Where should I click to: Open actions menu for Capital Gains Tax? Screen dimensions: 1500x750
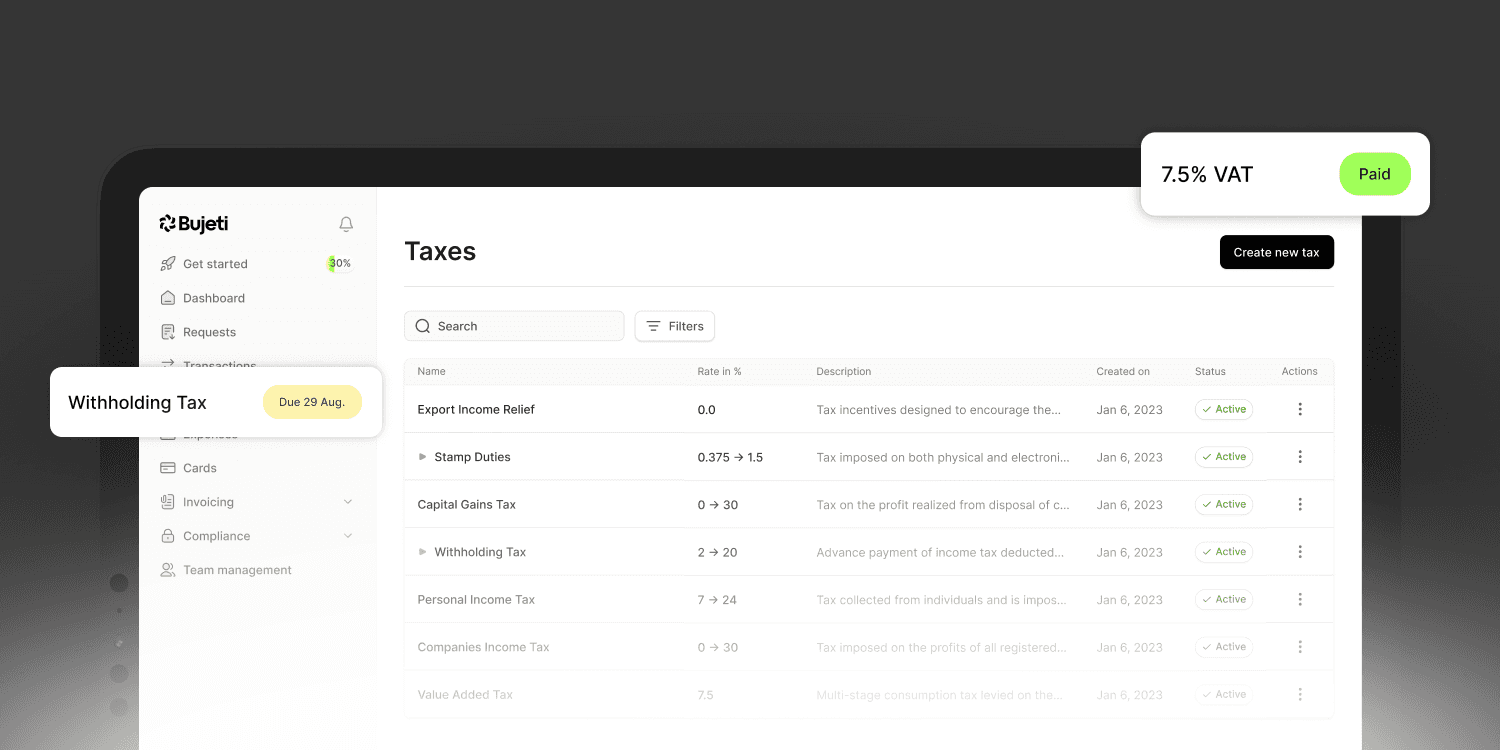click(1300, 504)
